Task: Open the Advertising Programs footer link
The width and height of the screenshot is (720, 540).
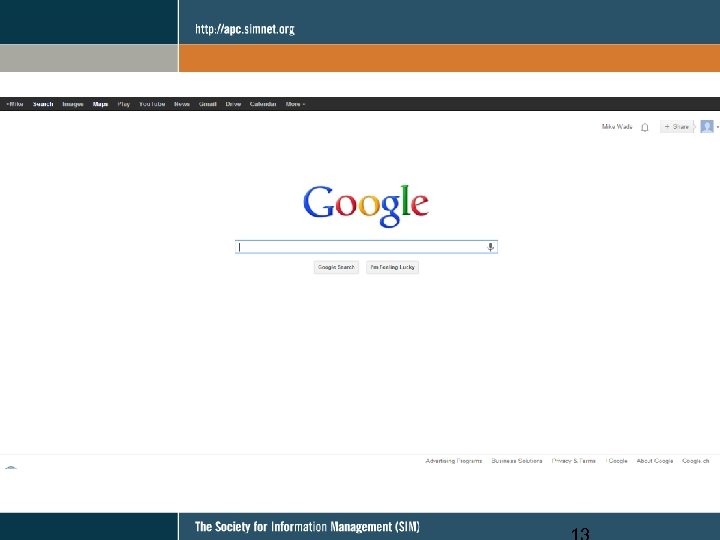Action: [454, 461]
